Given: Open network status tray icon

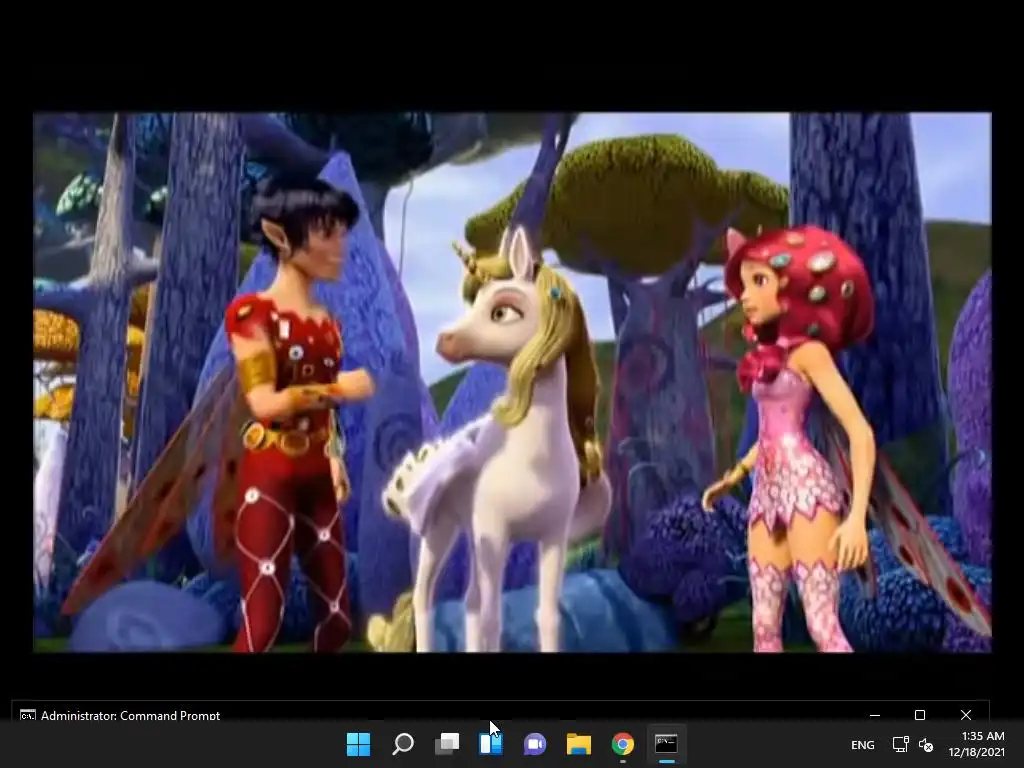Looking at the screenshot, I should [901, 744].
